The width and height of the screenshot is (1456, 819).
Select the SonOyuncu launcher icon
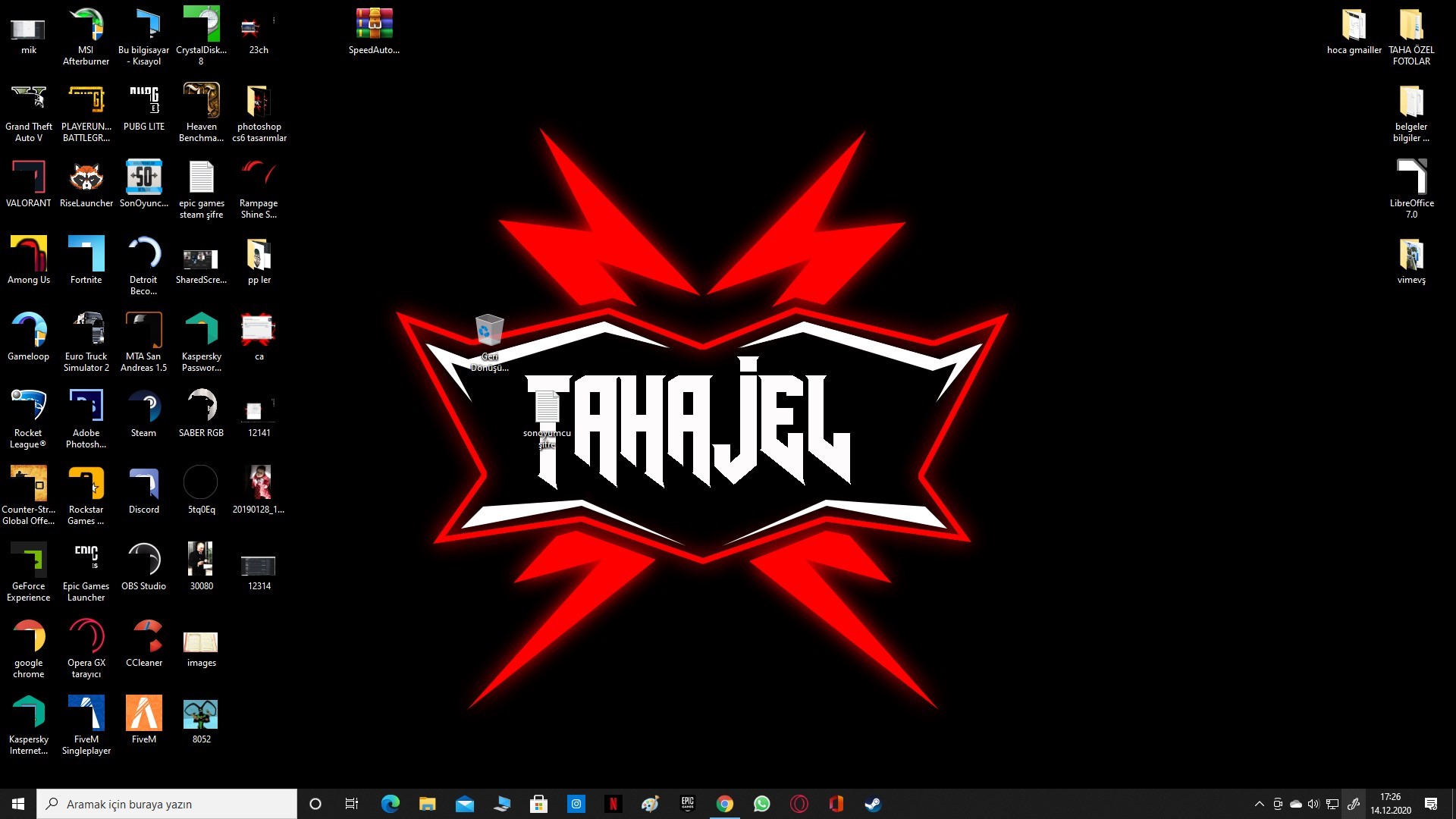click(x=143, y=177)
